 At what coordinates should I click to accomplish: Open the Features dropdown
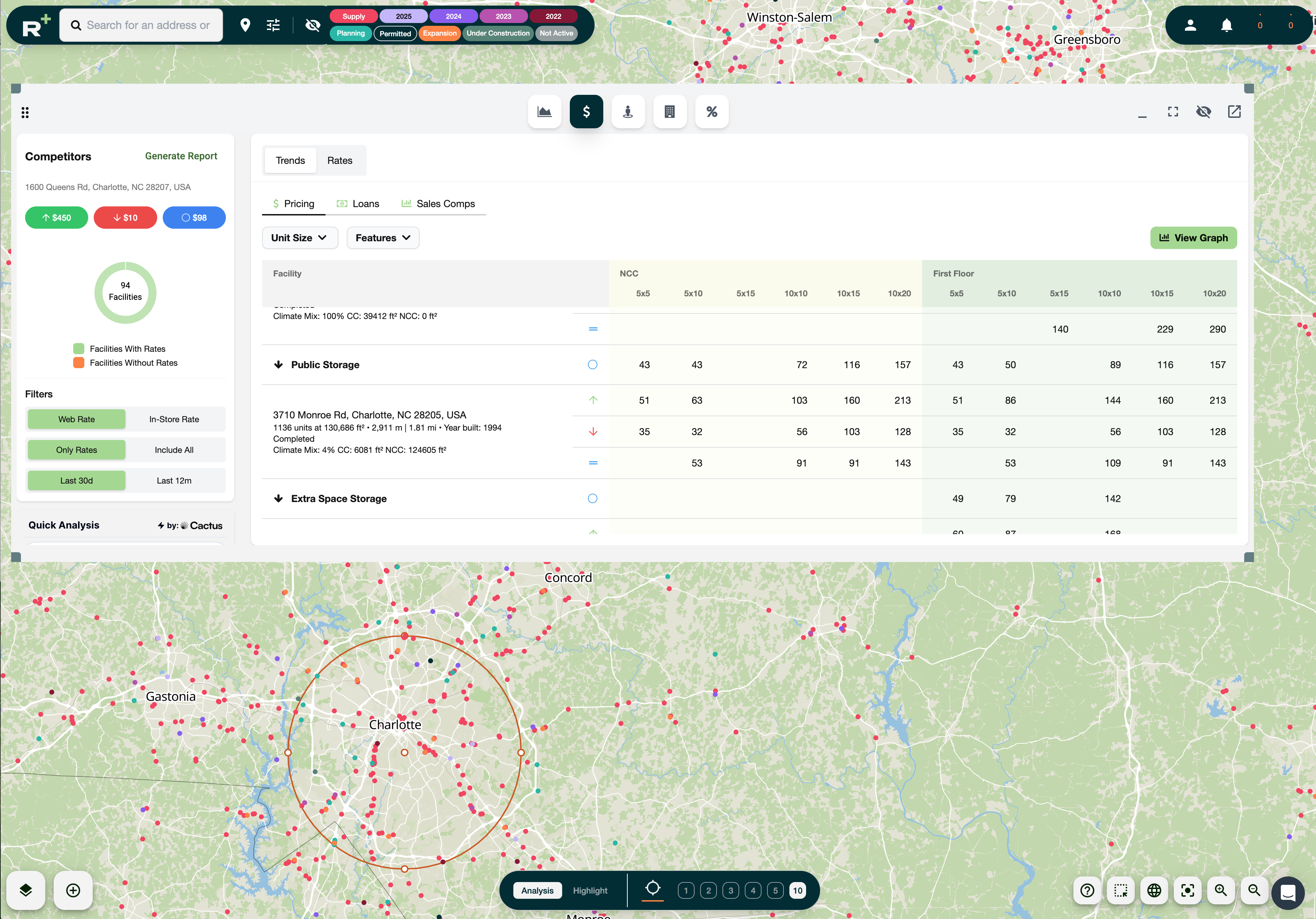coord(382,238)
